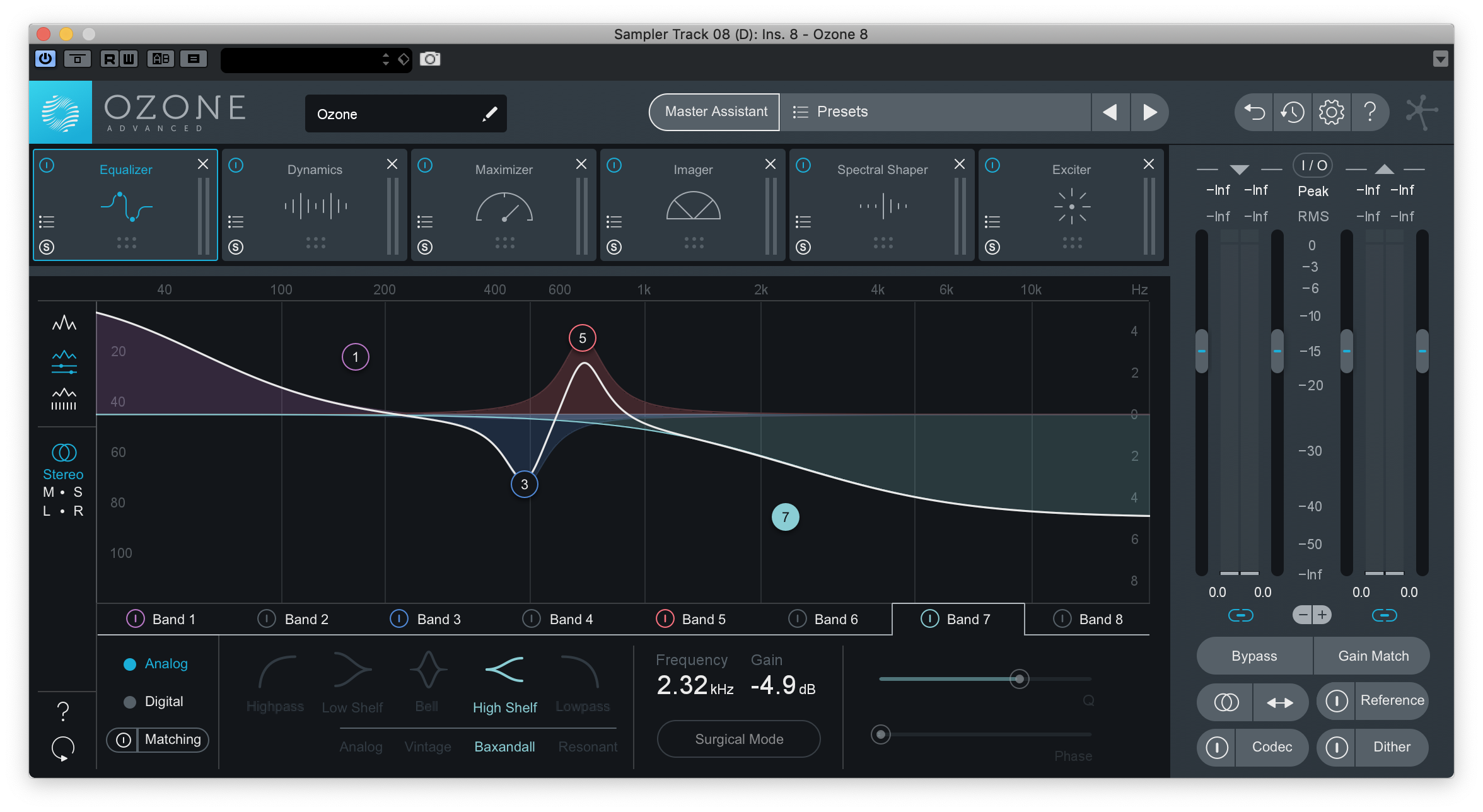1483x812 pixels.
Task: Click the third-octave spectrum icon in EQ sidebar
Action: point(64,400)
